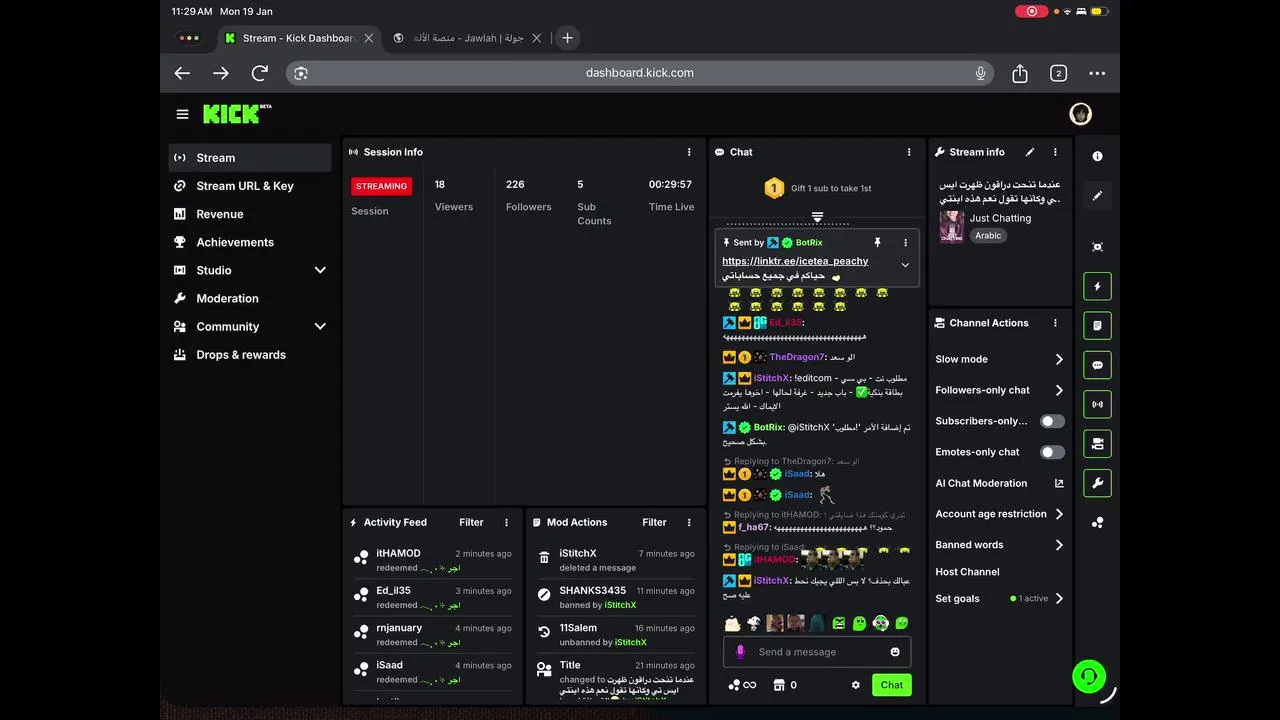The height and width of the screenshot is (720, 1280).
Task: Toggle the chat bubble widget icon in the right rail
Action: [x=1097, y=365]
